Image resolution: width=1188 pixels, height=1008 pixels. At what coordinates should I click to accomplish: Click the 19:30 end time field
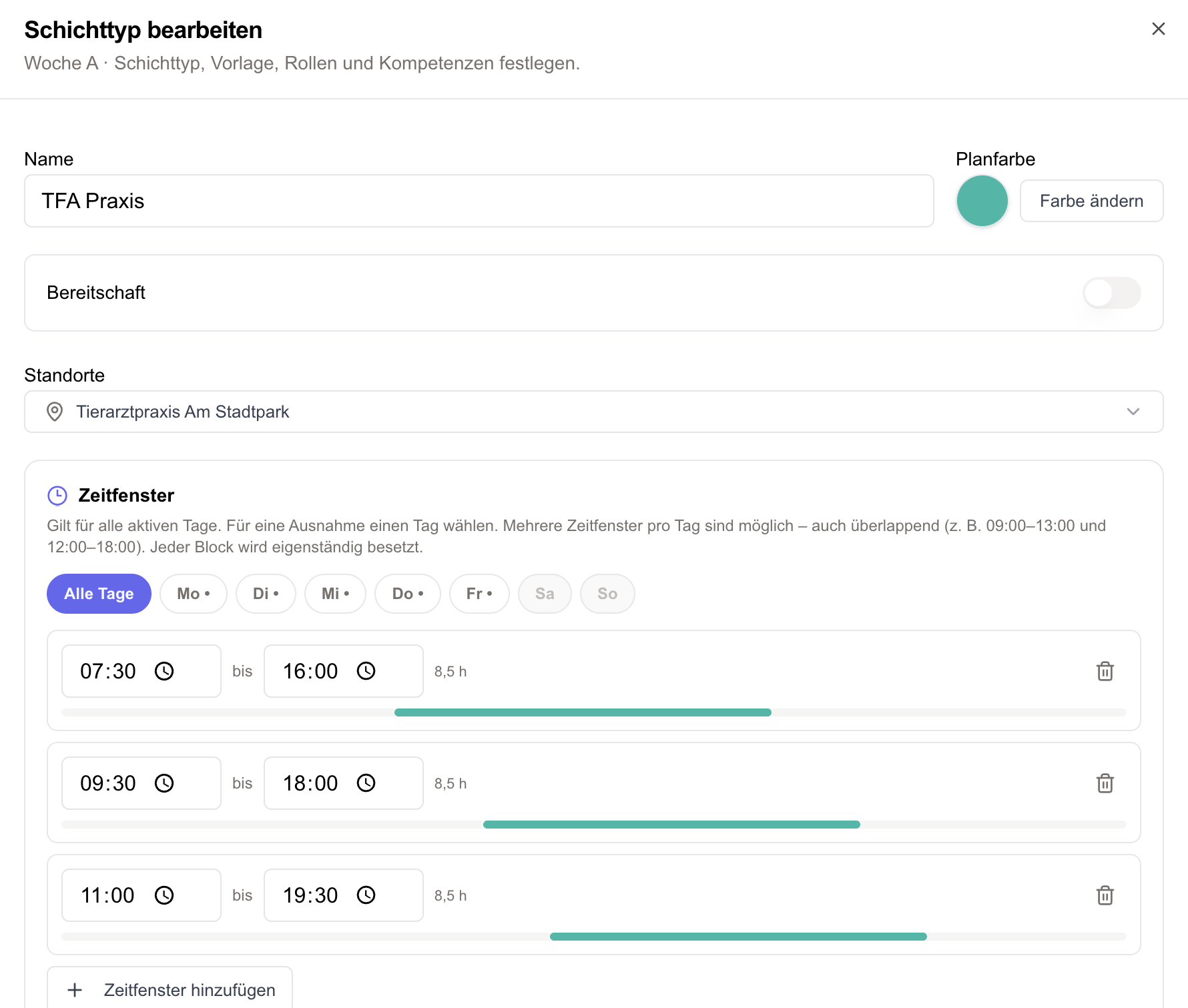(344, 895)
